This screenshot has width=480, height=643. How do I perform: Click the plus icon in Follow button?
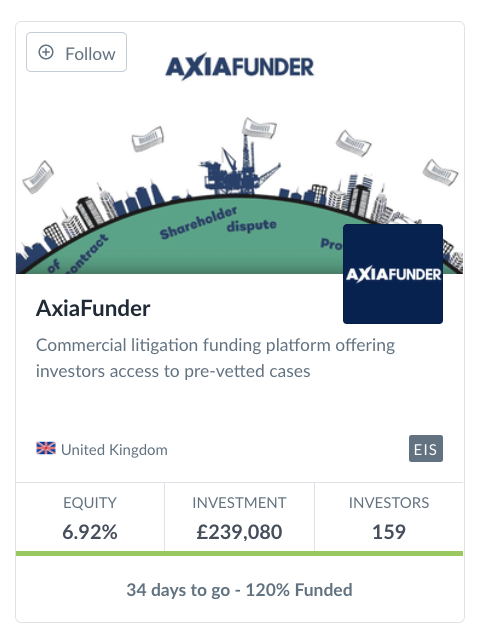pos(46,52)
